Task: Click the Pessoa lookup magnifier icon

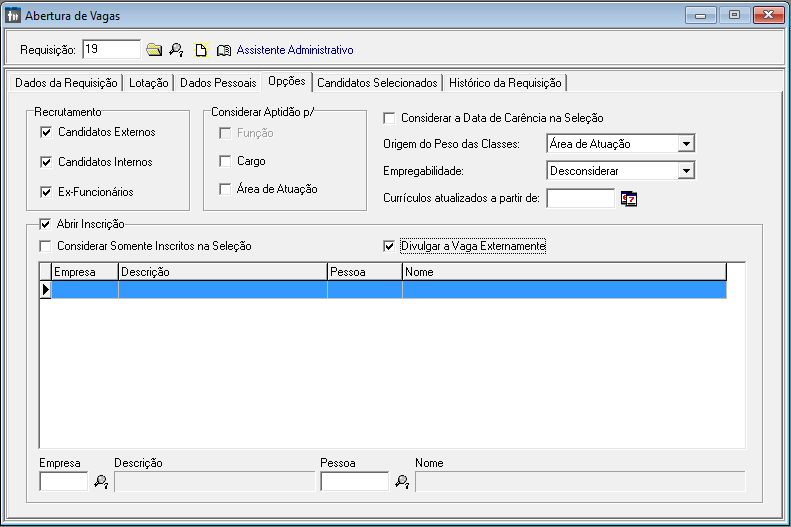Action: (x=401, y=482)
